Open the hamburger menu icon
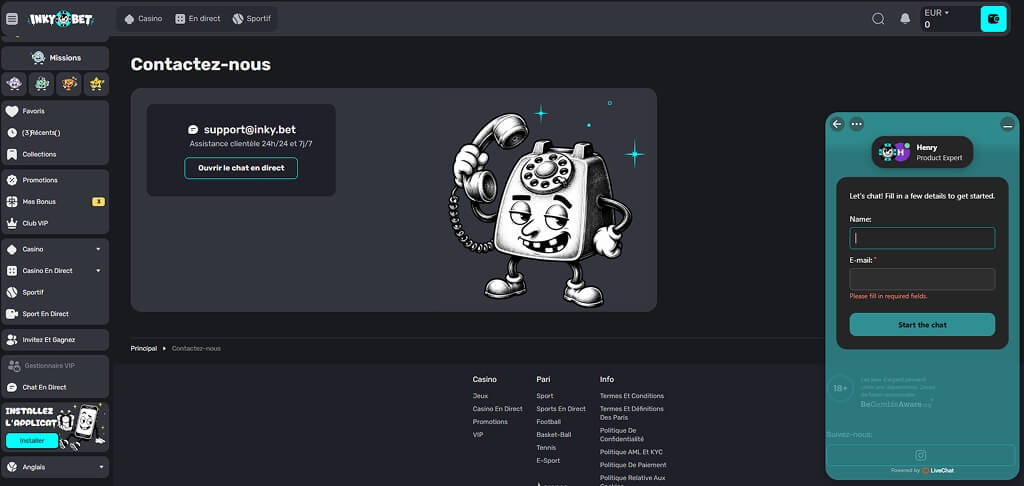Viewport: 1024px width, 486px height. (12, 19)
